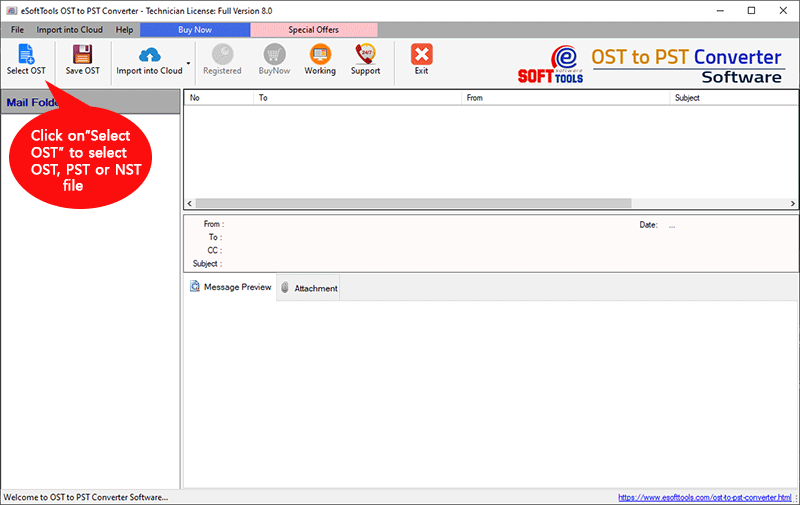
Task: Click the Select OST toolbar icon
Action: (x=26, y=55)
